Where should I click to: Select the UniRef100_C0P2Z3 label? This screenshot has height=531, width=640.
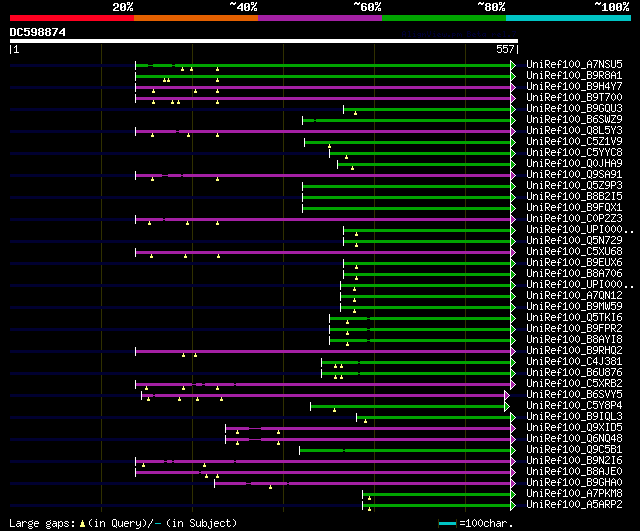click(x=574, y=219)
